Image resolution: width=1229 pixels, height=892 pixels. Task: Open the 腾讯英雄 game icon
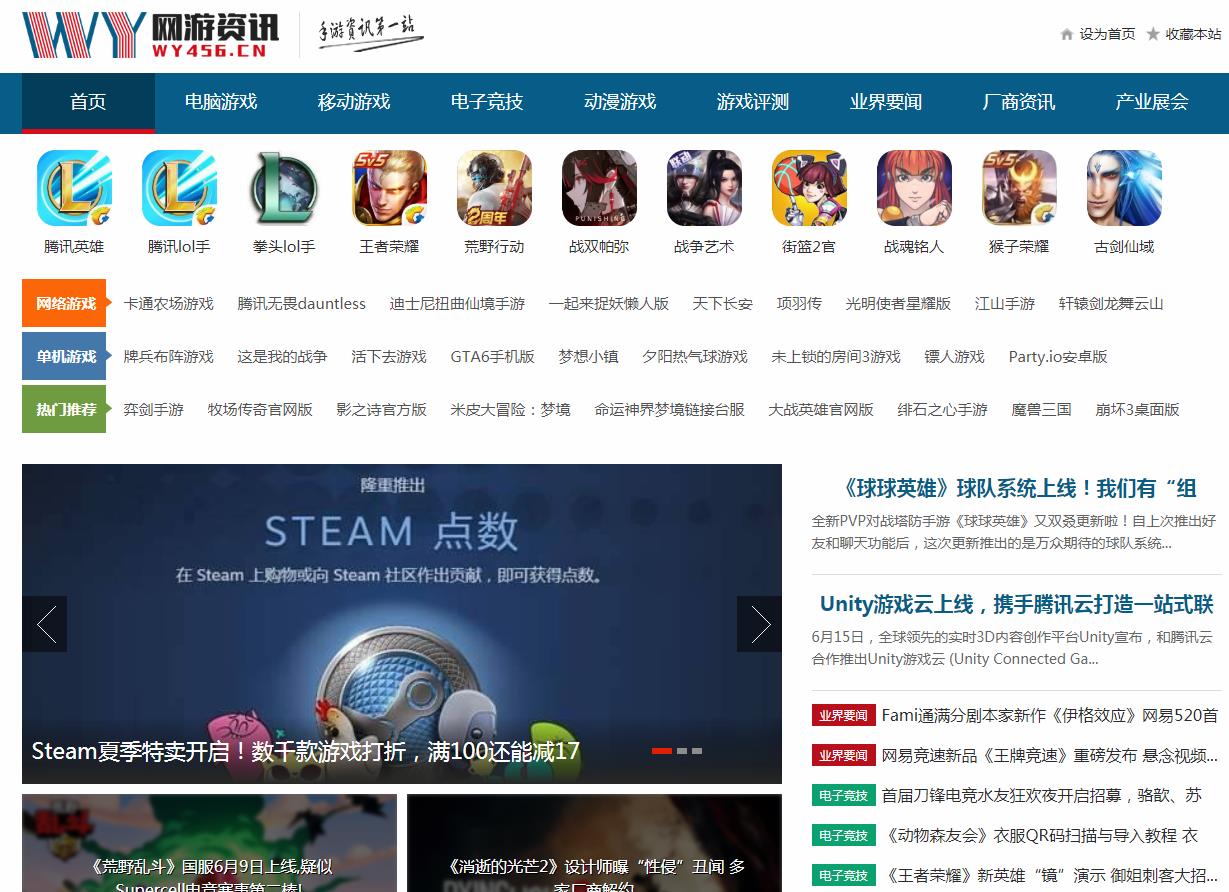[x=74, y=188]
